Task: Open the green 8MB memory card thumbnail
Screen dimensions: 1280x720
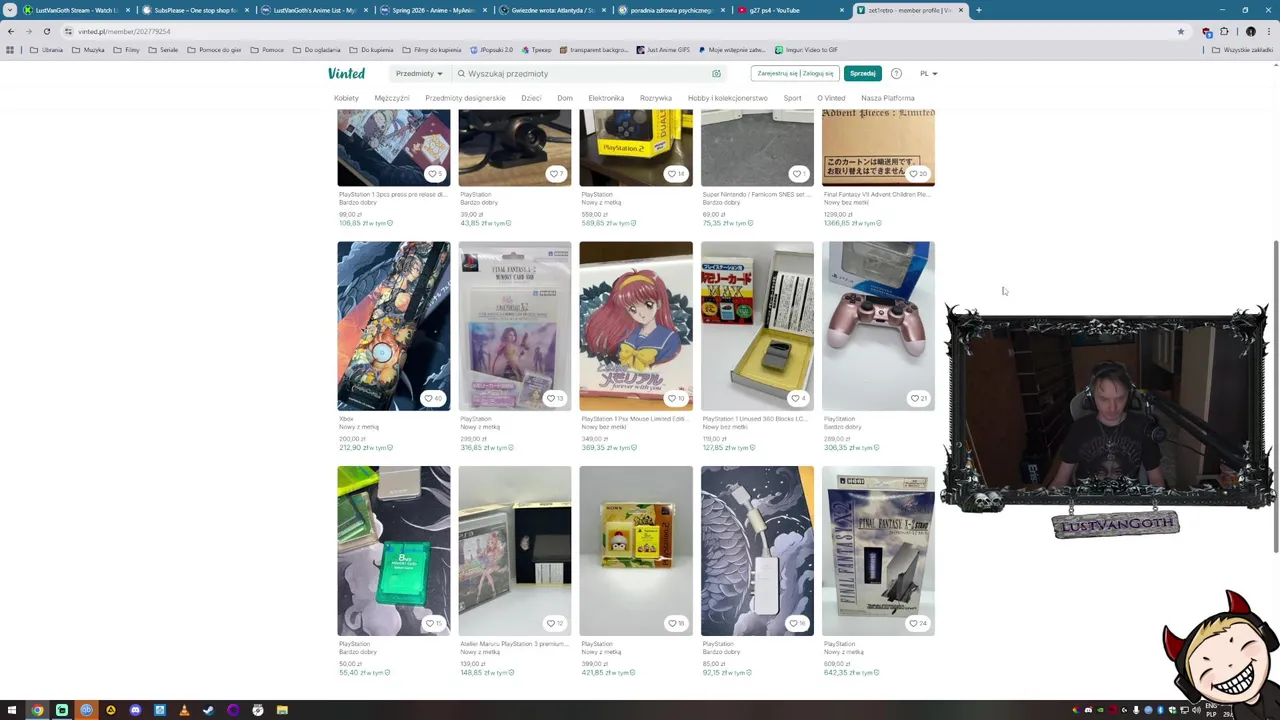Action: coord(394,551)
